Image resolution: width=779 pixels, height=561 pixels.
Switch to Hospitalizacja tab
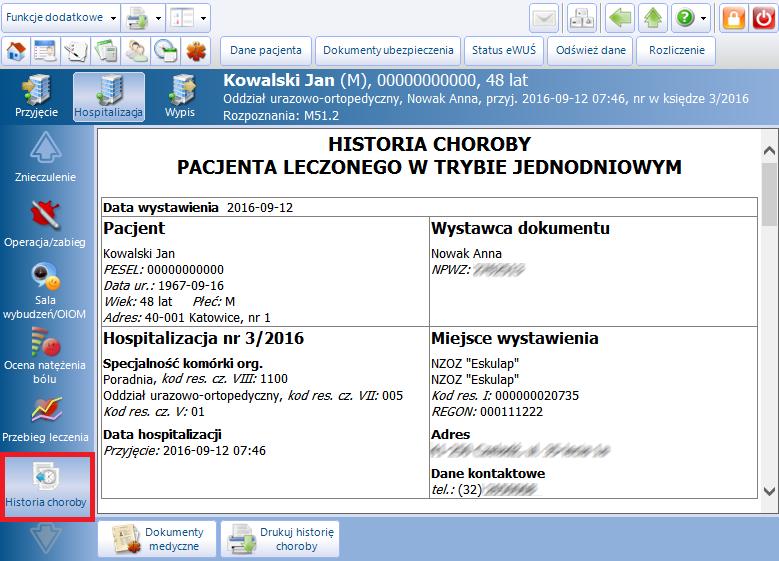[109, 96]
